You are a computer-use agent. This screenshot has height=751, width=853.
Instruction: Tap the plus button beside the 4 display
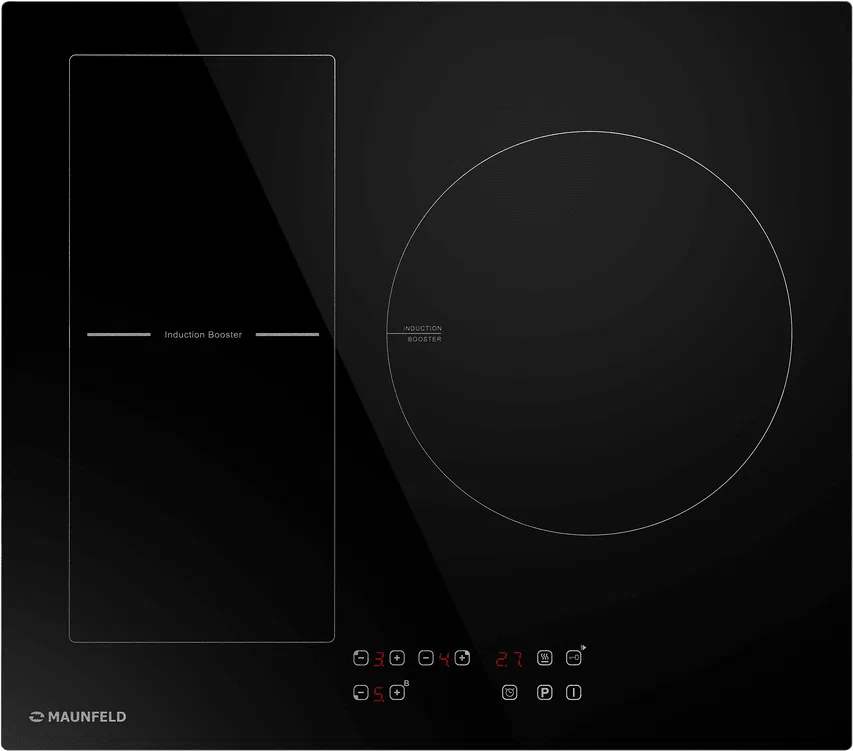tap(462, 658)
